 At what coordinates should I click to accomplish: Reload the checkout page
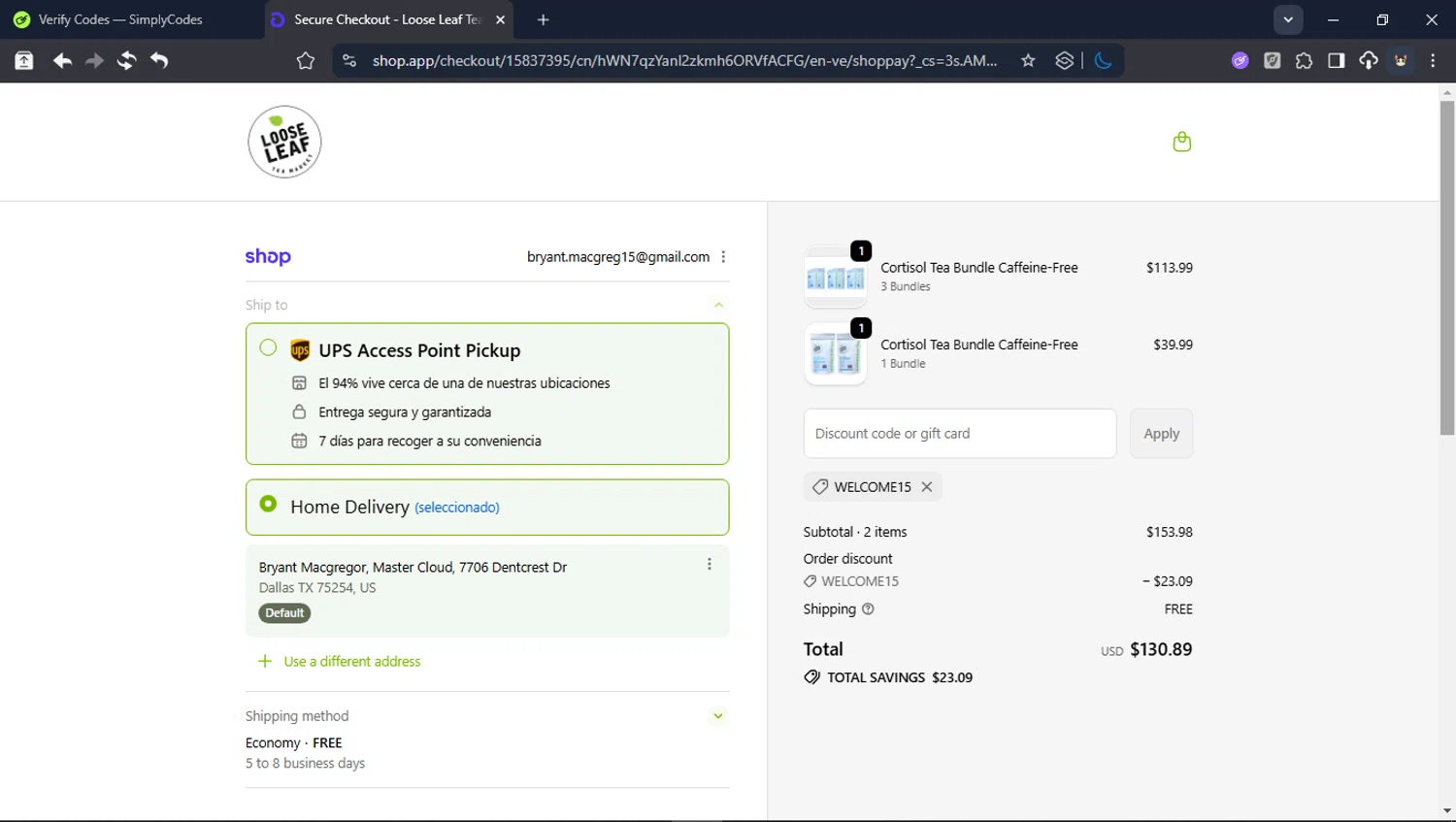point(126,60)
